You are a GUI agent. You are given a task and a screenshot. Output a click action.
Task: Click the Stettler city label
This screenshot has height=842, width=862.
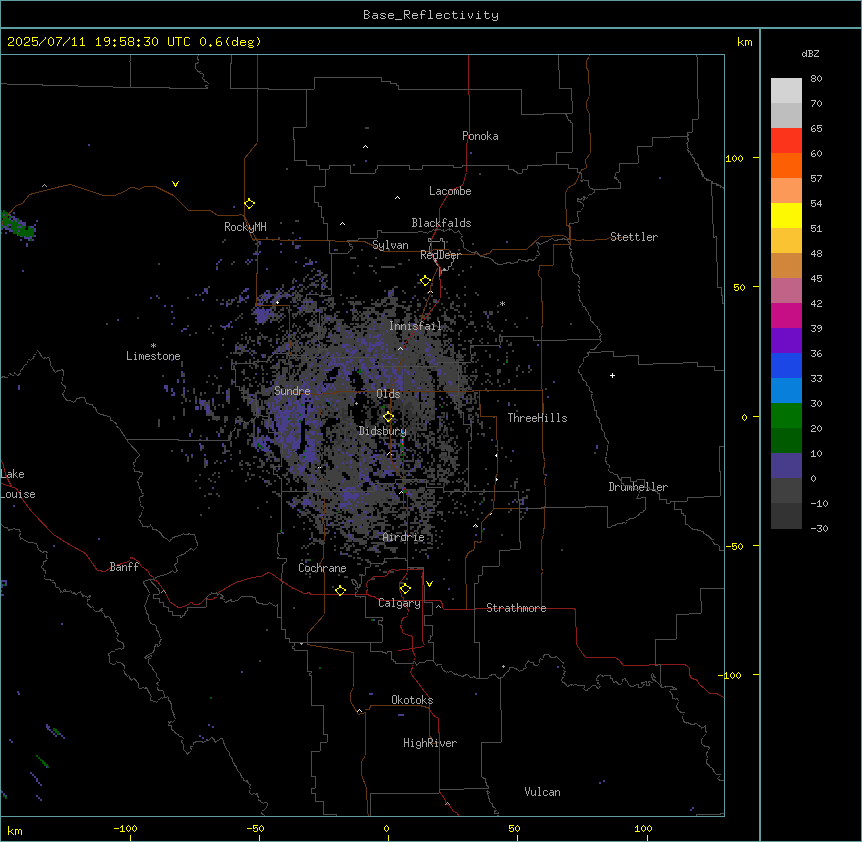[x=634, y=237]
